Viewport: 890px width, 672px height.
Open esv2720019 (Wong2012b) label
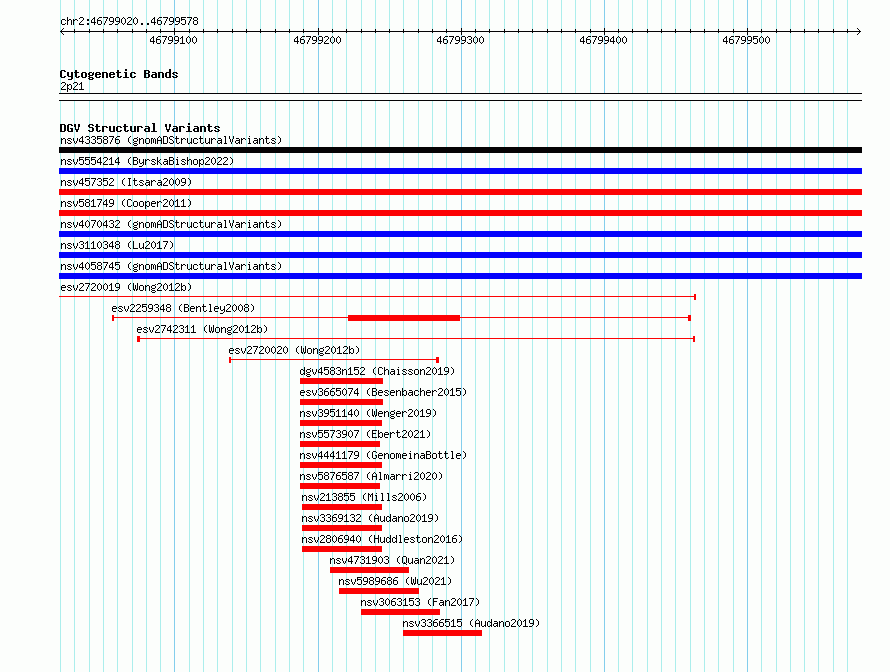pos(126,287)
